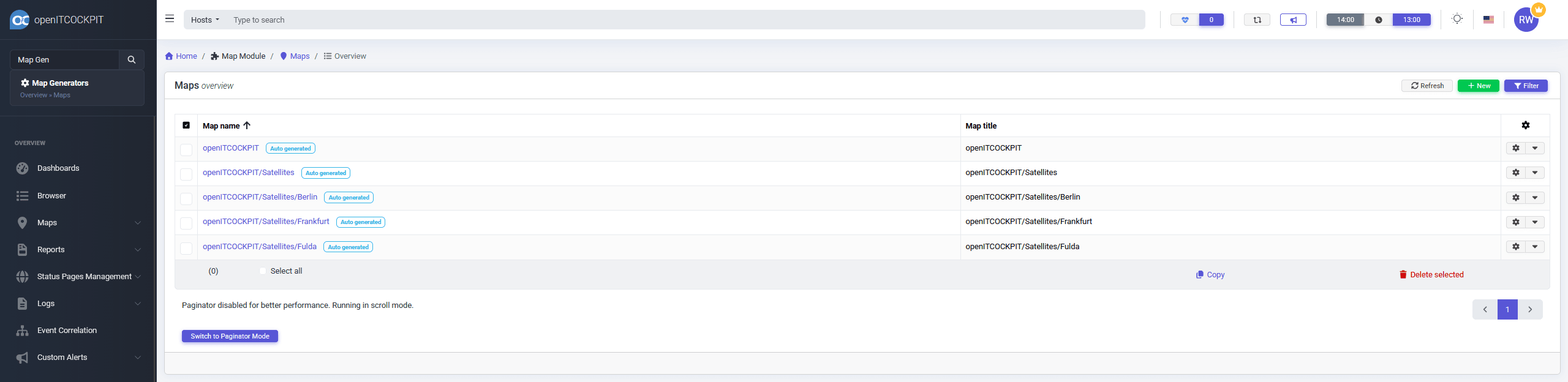Open the US flag language selector
Screen dimensions: 1568x382
[x=1488, y=20]
